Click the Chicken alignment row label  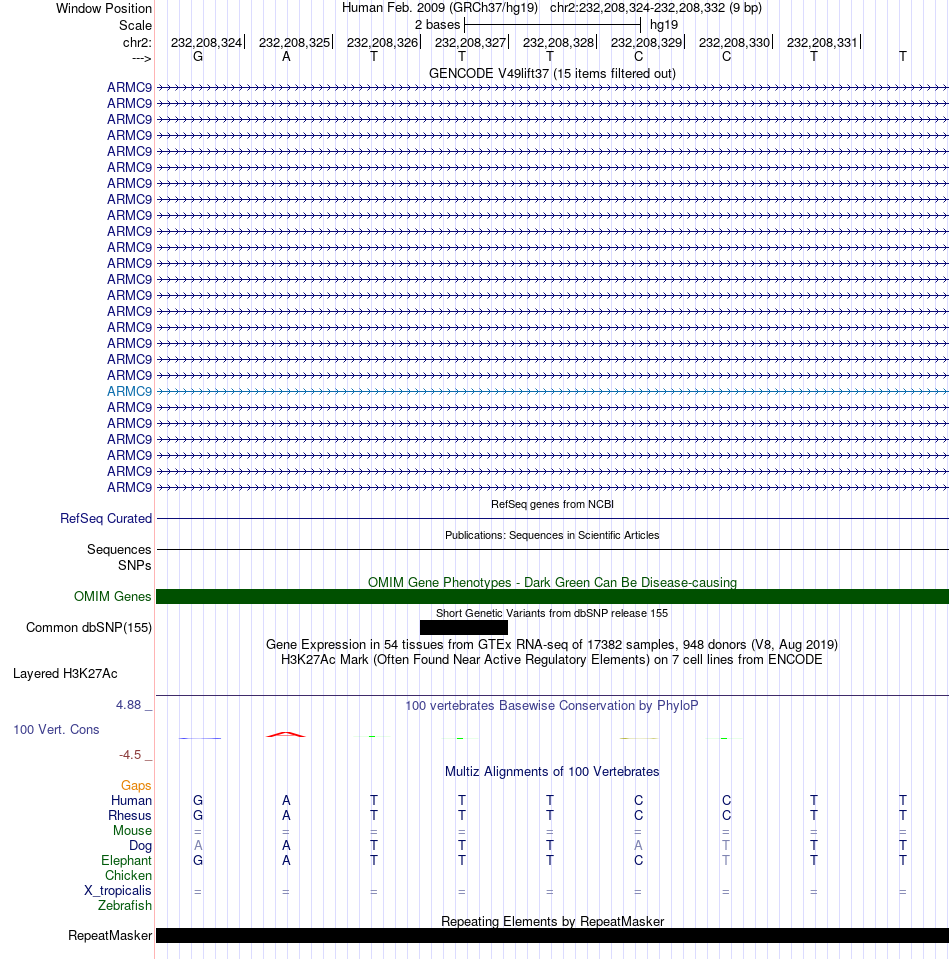tap(128, 876)
